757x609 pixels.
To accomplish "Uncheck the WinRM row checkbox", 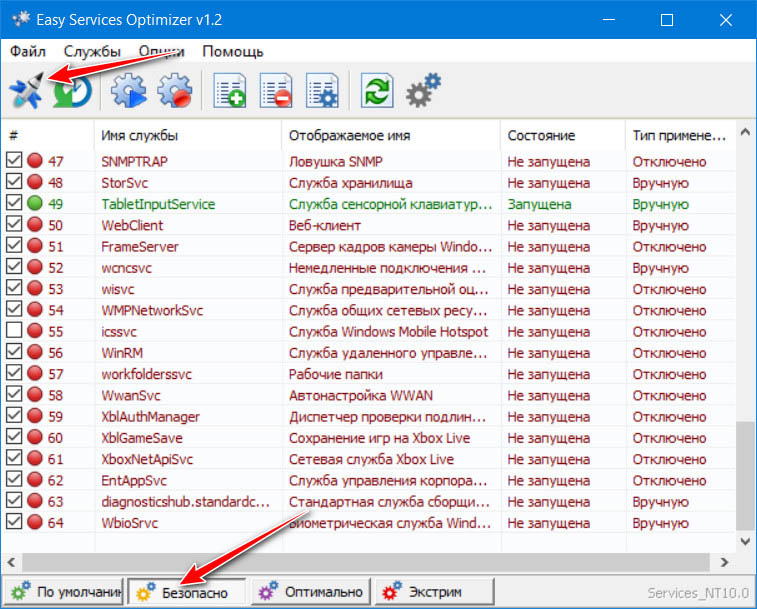I will [14, 351].
